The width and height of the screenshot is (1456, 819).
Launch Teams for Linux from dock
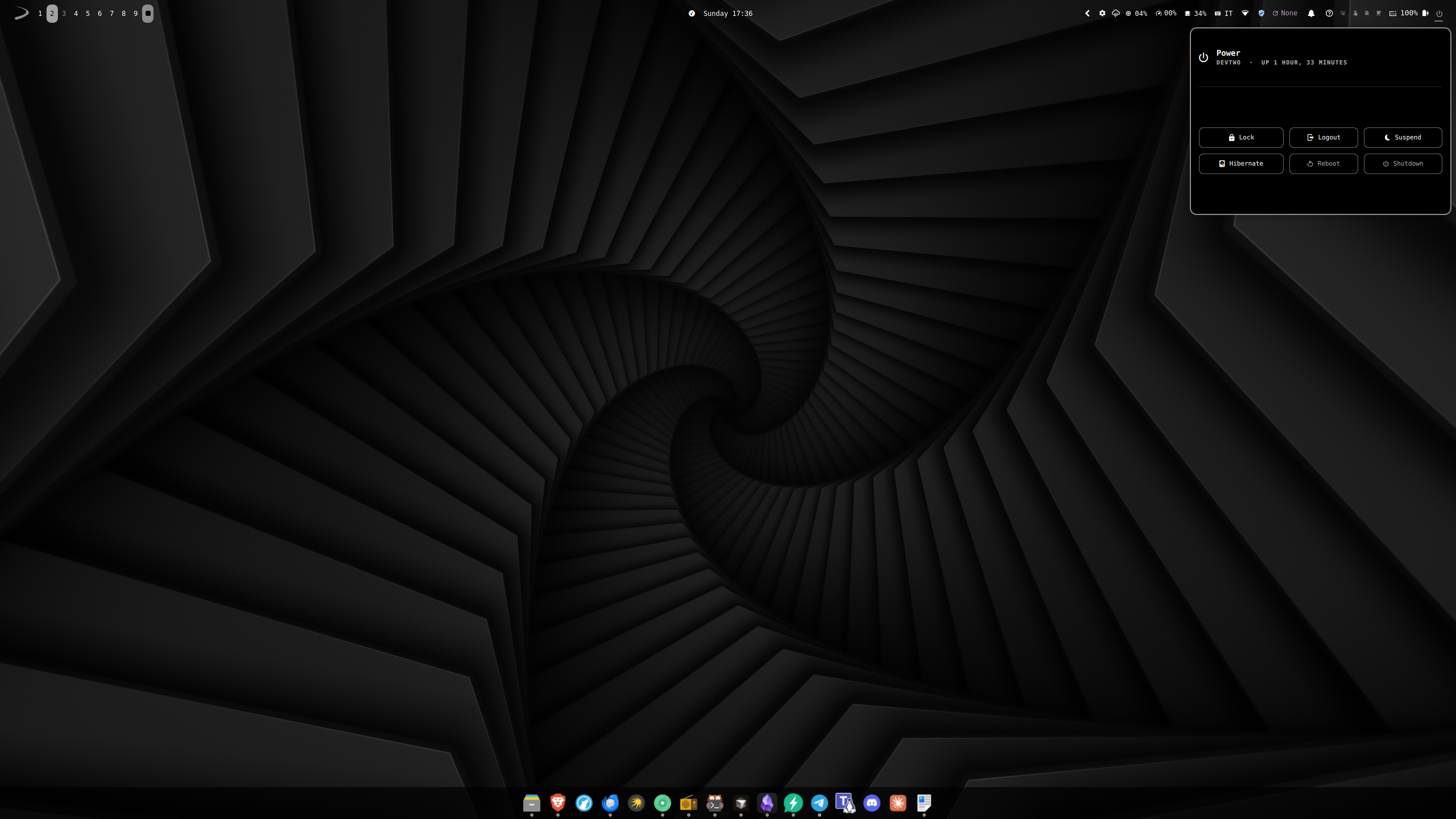[845, 803]
